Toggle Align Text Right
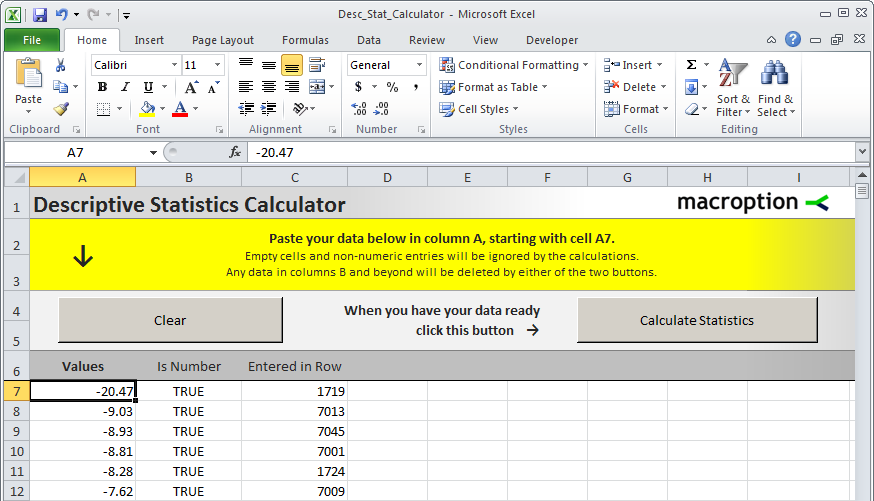Image resolution: width=874 pixels, height=501 pixels. click(x=292, y=87)
